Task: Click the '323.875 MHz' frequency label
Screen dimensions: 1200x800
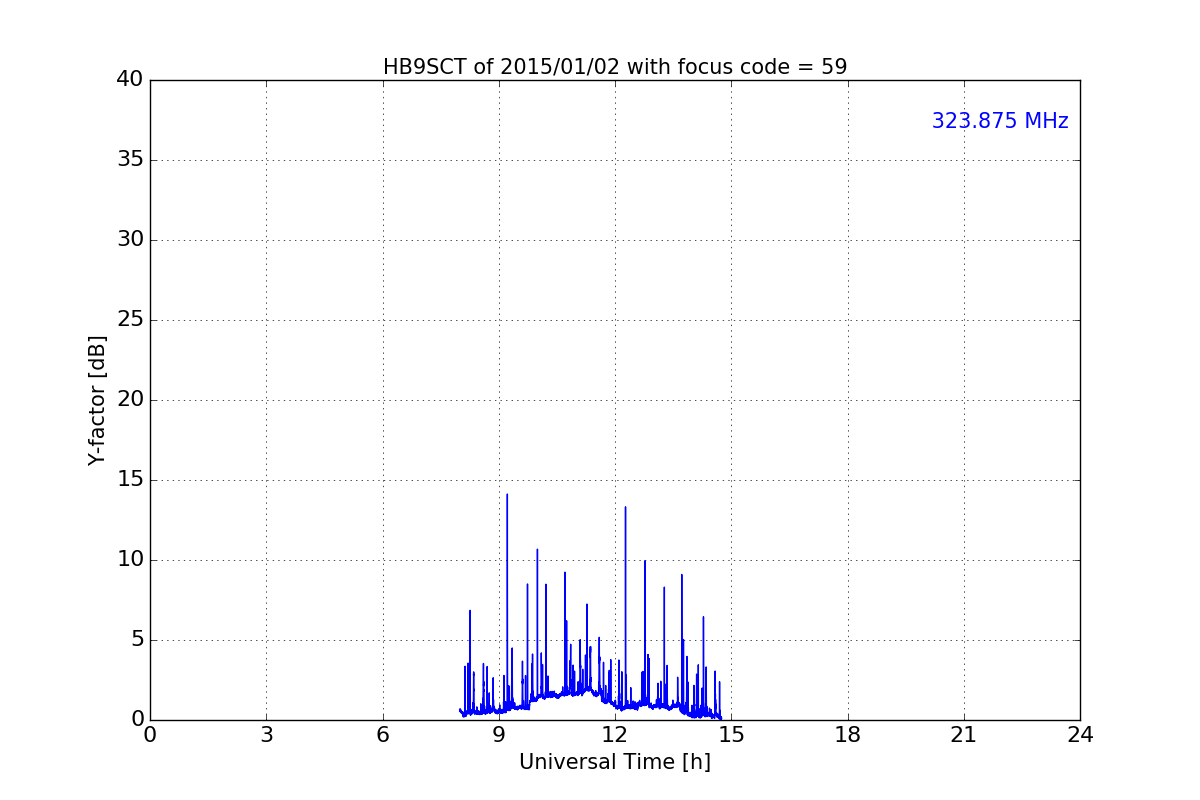Action: [x=1000, y=121]
